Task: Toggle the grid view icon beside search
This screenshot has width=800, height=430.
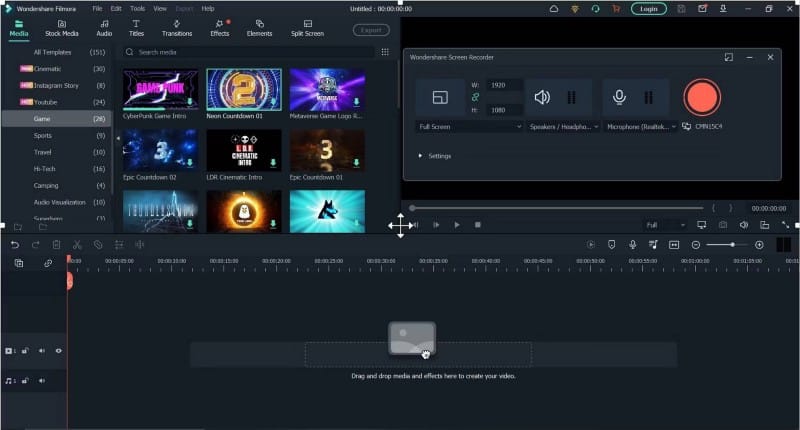Action: (x=385, y=52)
